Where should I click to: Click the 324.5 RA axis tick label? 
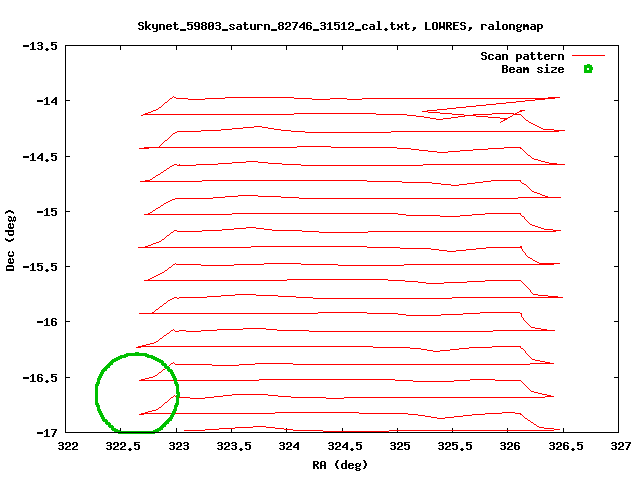[344, 446]
